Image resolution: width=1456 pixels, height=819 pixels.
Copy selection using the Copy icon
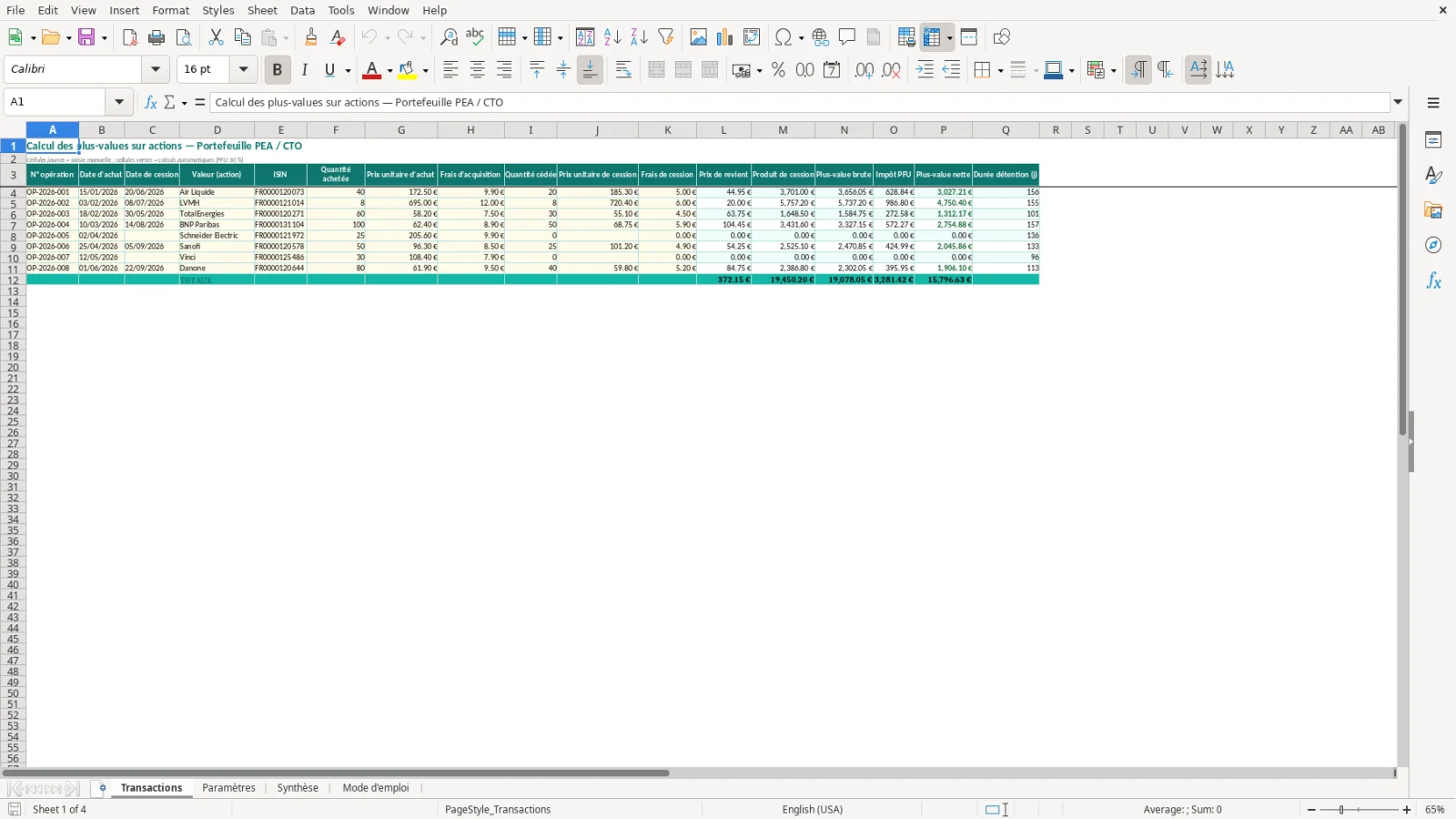[x=242, y=37]
